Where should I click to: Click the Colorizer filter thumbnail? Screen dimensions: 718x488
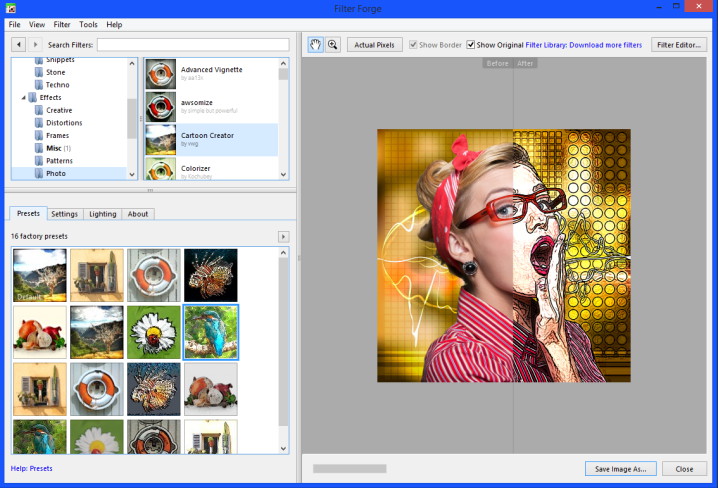[161, 169]
